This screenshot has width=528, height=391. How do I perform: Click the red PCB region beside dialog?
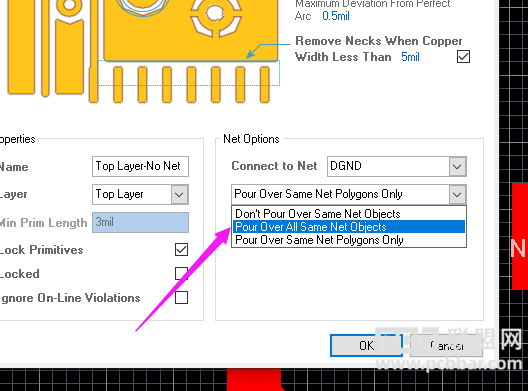520,236
